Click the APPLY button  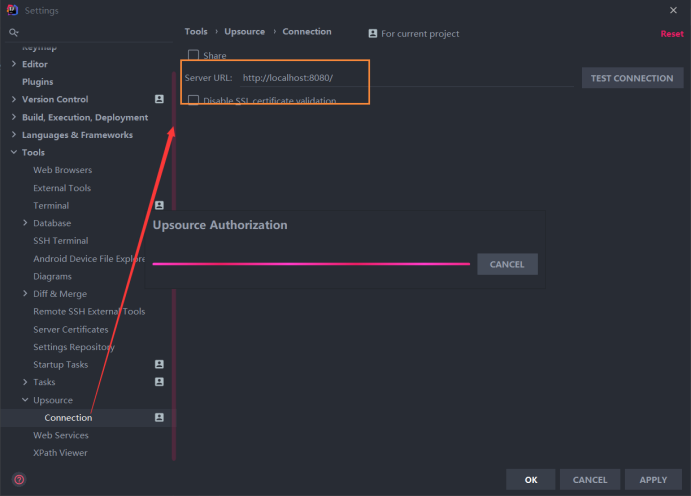(653, 480)
